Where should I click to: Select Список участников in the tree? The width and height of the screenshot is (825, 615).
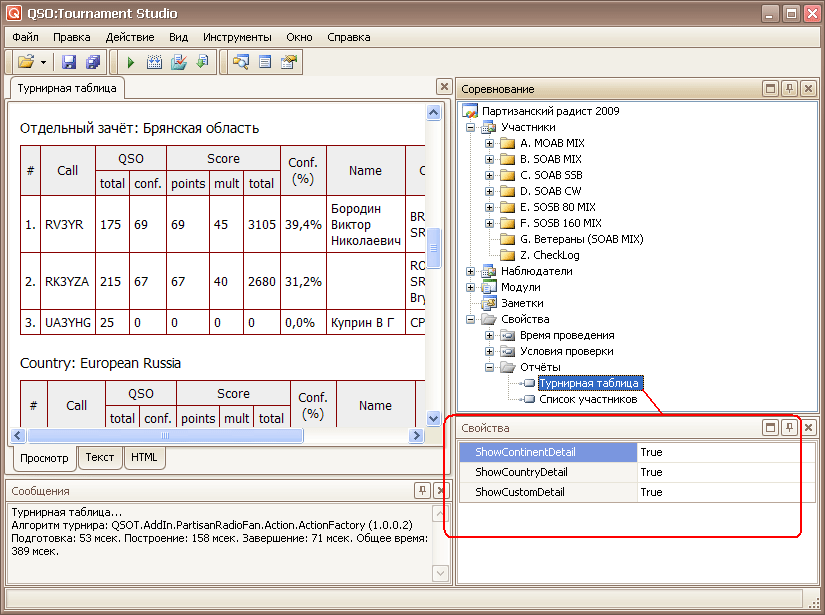pos(587,399)
